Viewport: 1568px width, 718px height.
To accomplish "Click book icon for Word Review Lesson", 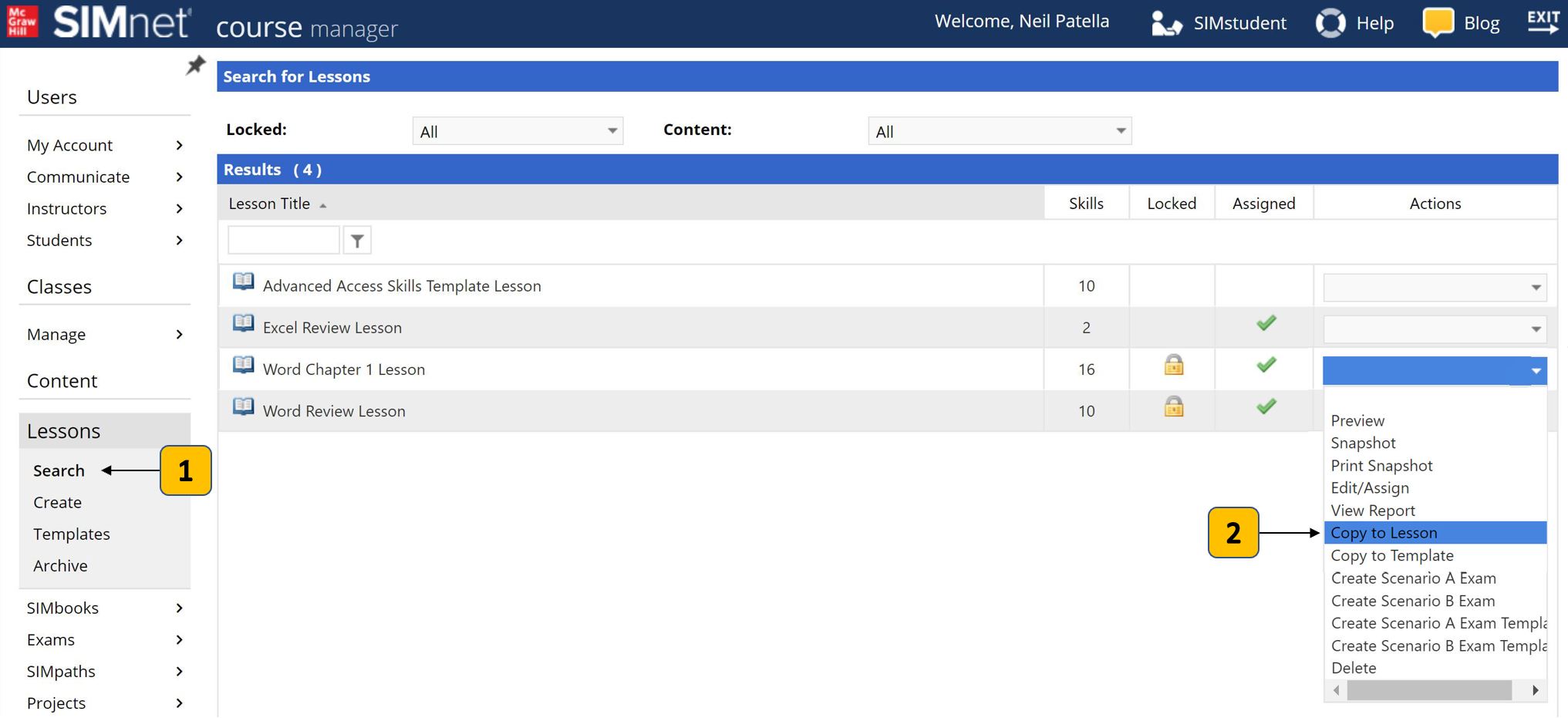I will (x=243, y=406).
